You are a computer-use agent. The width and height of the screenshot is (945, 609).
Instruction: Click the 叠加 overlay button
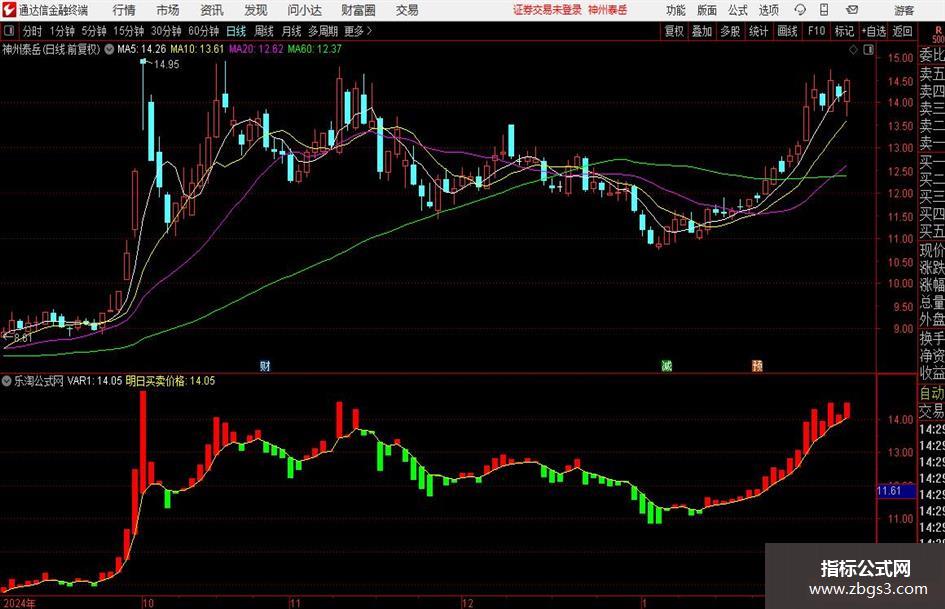point(702,31)
